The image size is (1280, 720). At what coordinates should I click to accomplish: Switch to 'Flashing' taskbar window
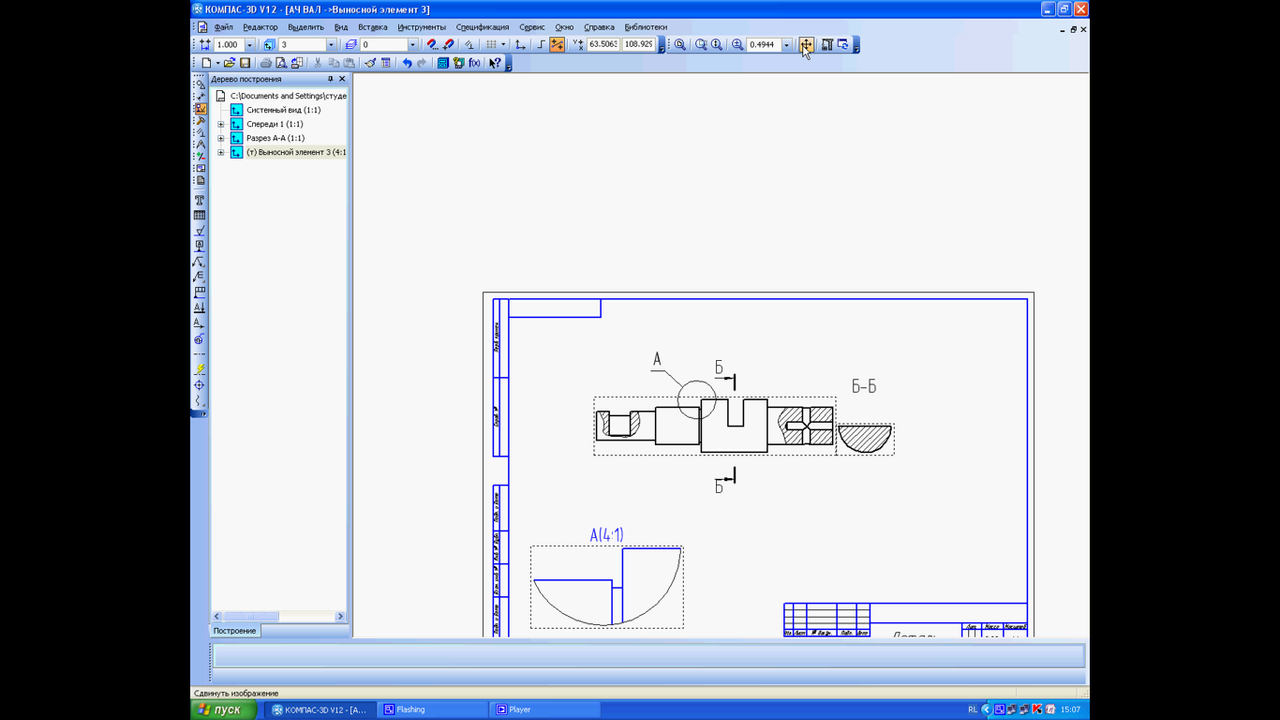point(432,709)
